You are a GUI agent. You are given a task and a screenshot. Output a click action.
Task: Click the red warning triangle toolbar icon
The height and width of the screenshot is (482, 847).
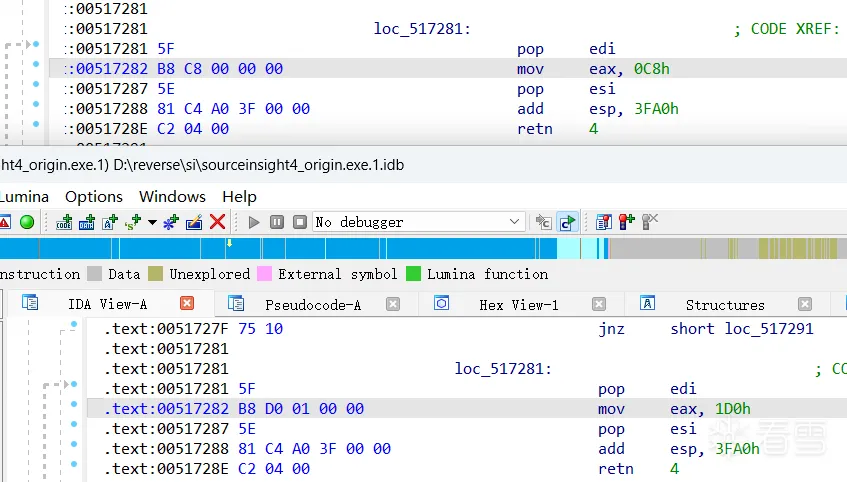pyautogui.click(x=4, y=222)
